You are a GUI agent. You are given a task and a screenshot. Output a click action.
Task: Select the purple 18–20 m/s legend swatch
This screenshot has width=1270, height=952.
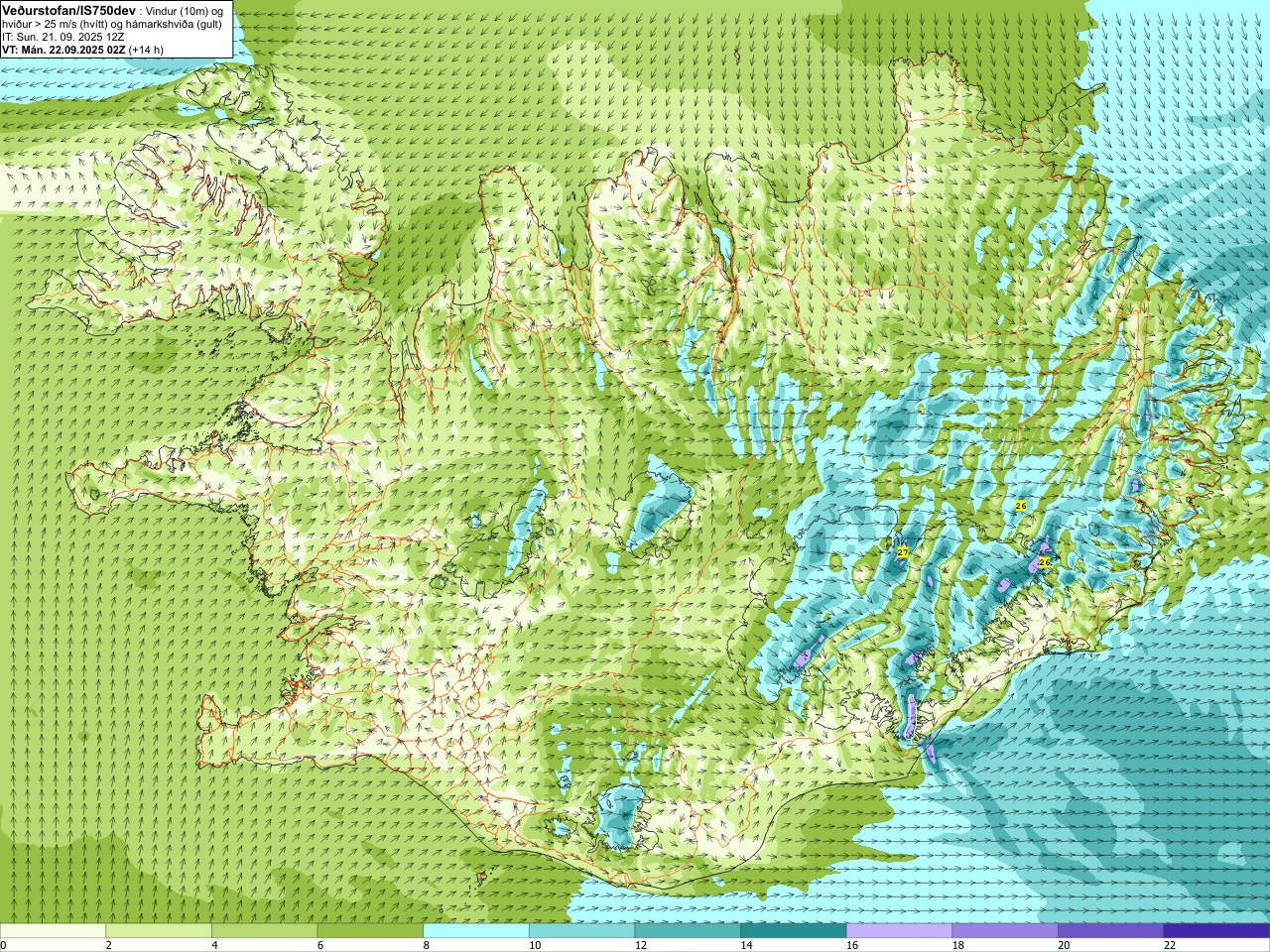[1005, 931]
